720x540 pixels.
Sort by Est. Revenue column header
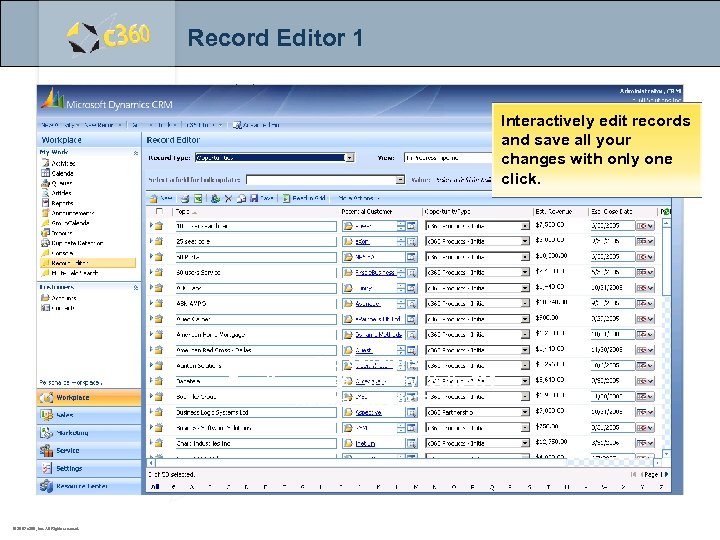[553, 212]
